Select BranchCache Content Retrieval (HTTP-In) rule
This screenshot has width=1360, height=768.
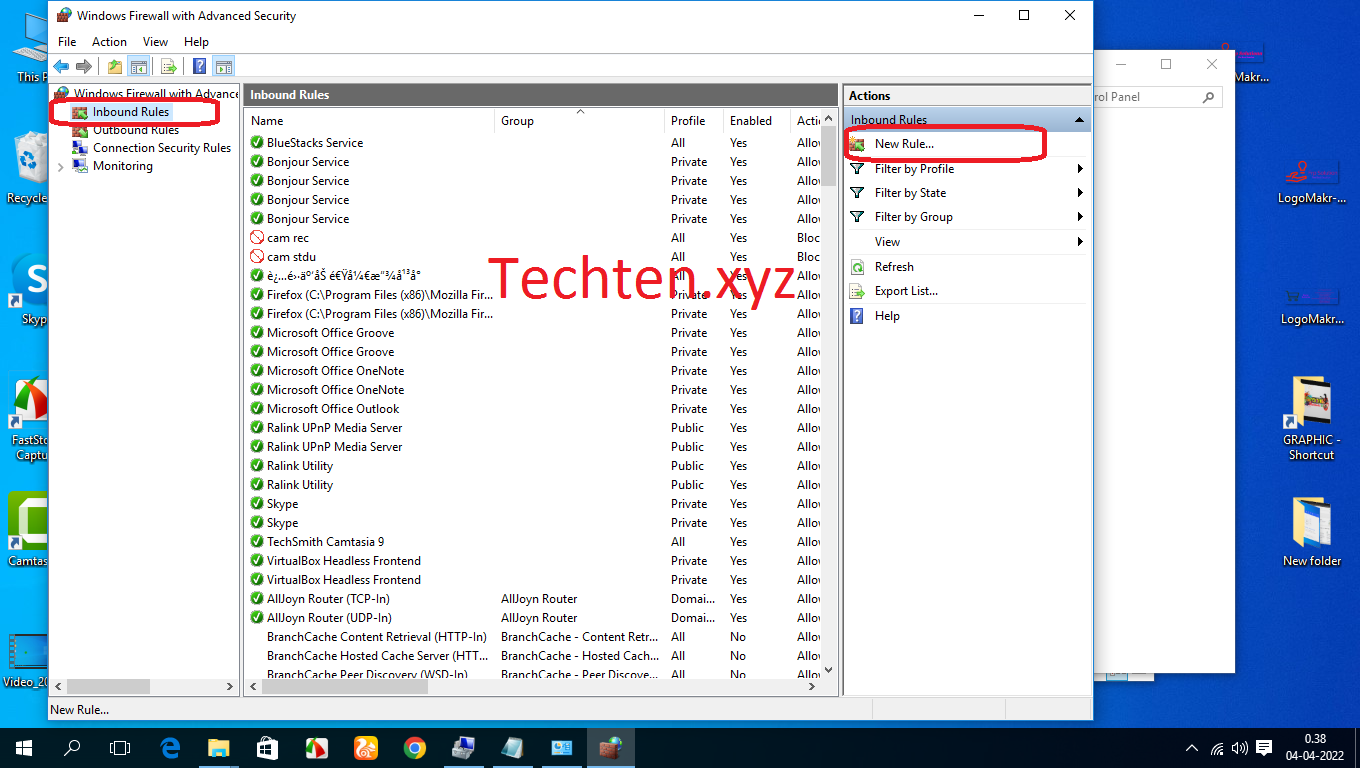pyautogui.click(x=377, y=637)
